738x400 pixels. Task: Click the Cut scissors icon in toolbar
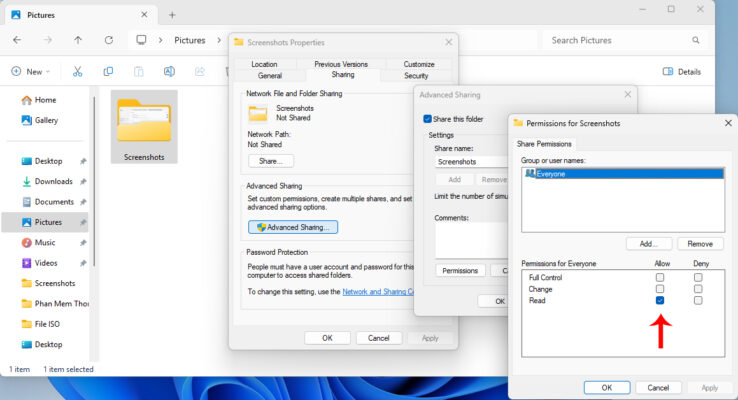pyautogui.click(x=76, y=72)
